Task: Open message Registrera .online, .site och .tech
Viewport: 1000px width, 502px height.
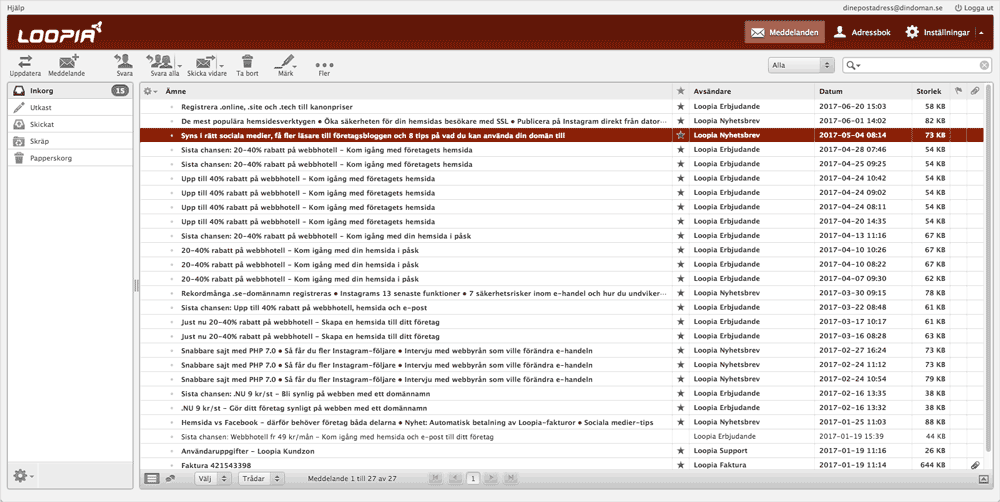Action: pos(267,107)
